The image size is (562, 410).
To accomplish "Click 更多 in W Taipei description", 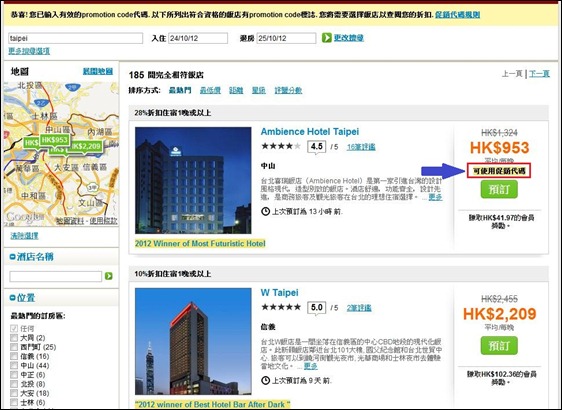I will click(311, 366).
